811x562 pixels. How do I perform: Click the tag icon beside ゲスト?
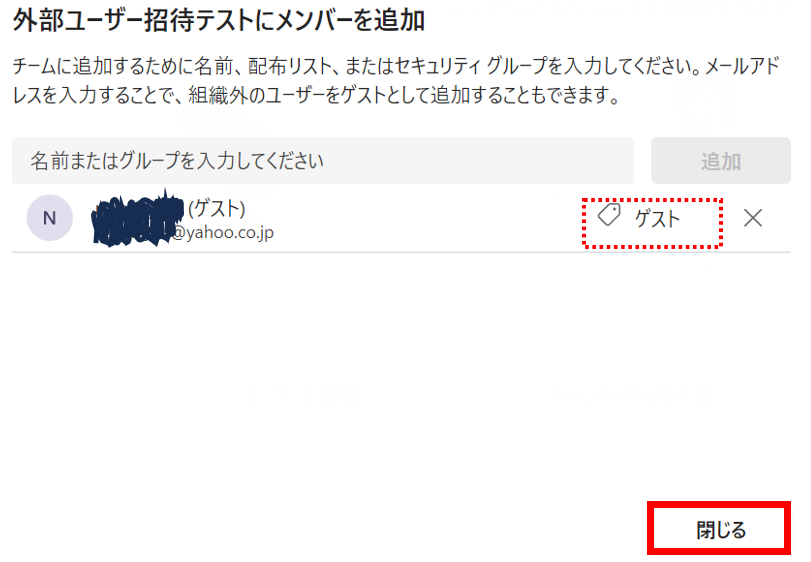(609, 215)
